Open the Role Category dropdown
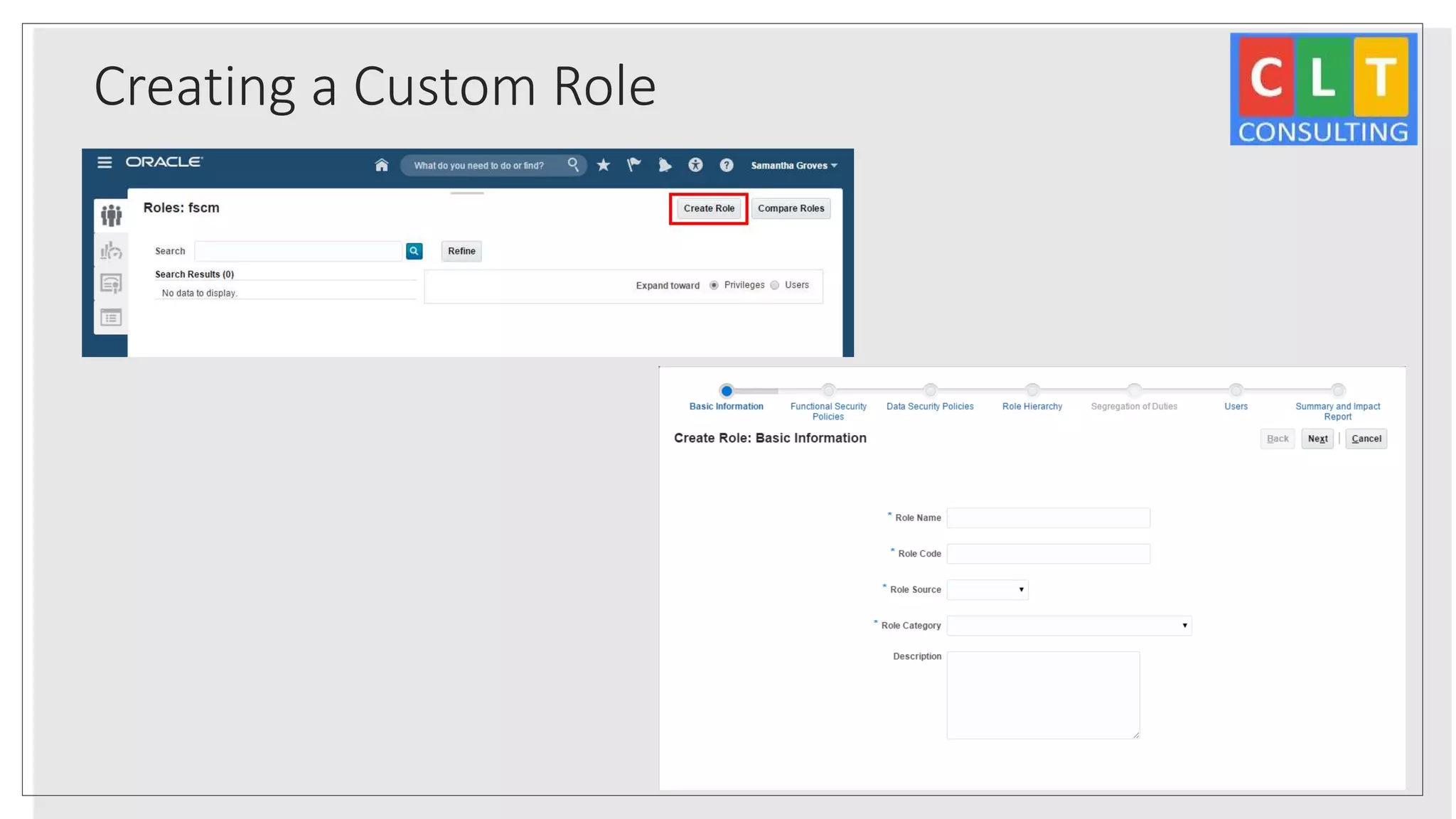The height and width of the screenshot is (819, 1456). point(1069,626)
